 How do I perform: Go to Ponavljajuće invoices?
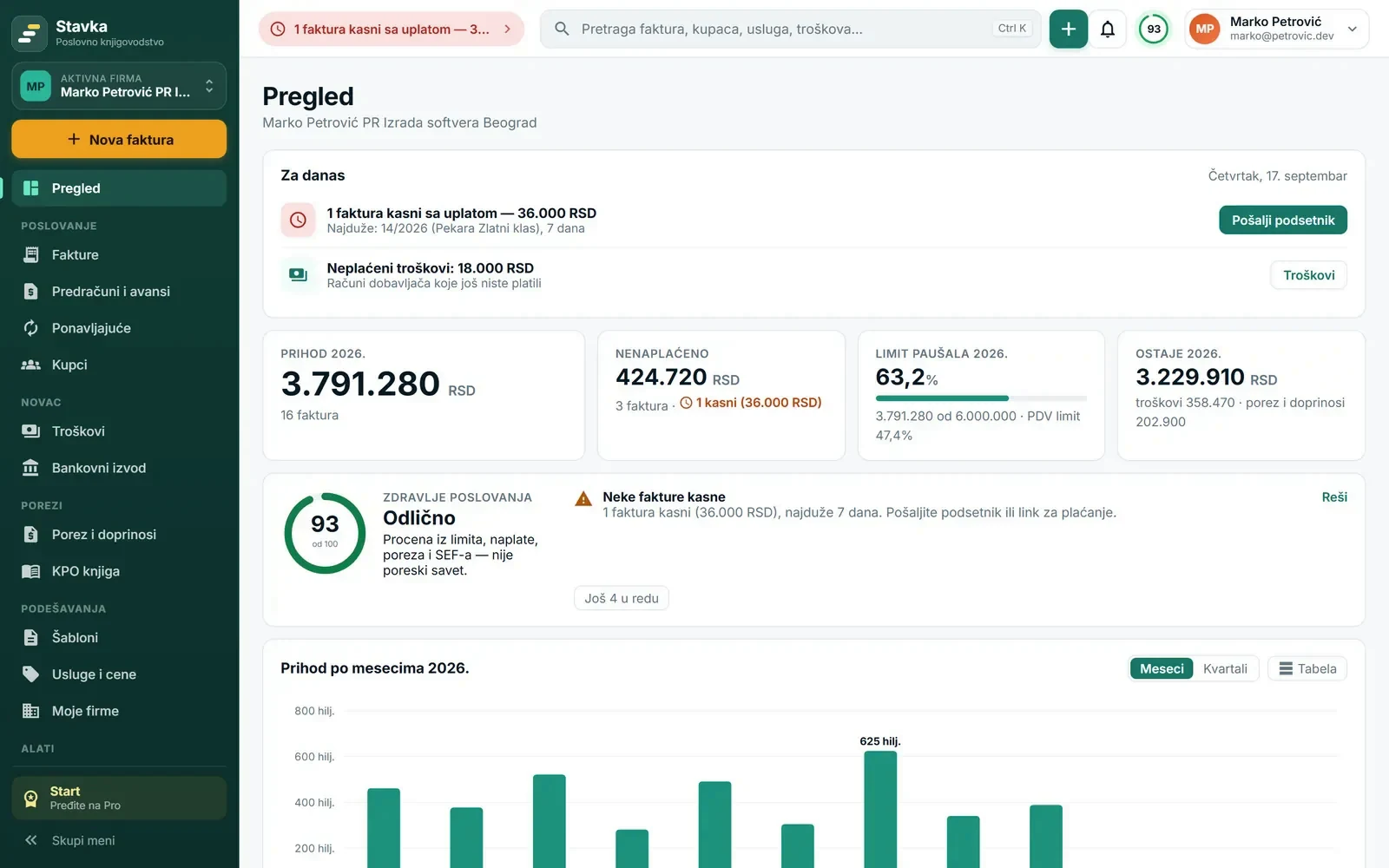click(x=119, y=328)
